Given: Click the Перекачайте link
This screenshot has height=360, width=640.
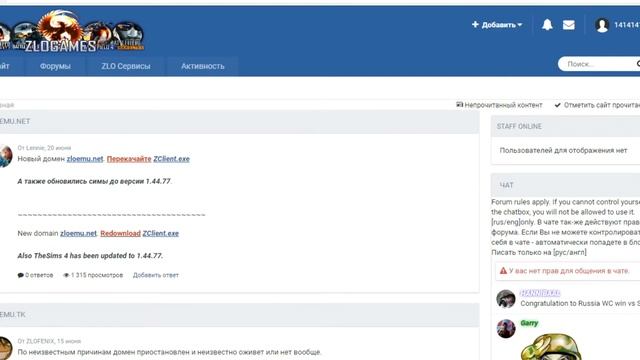Looking at the screenshot, I should coord(129,159).
